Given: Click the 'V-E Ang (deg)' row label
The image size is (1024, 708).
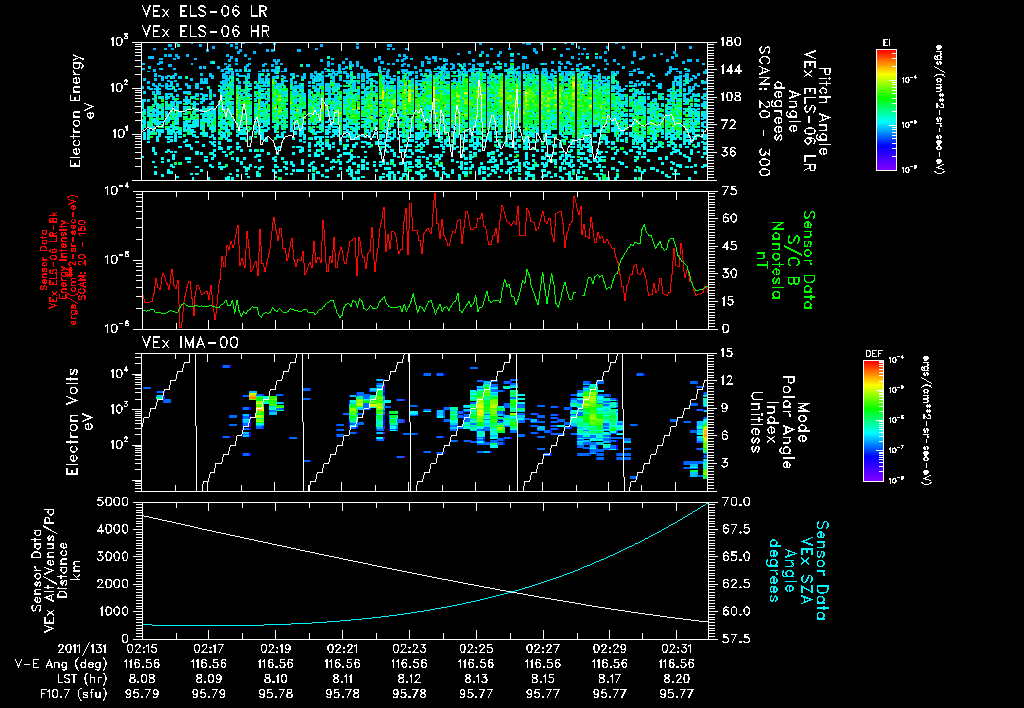Looking at the screenshot, I should point(61,664).
